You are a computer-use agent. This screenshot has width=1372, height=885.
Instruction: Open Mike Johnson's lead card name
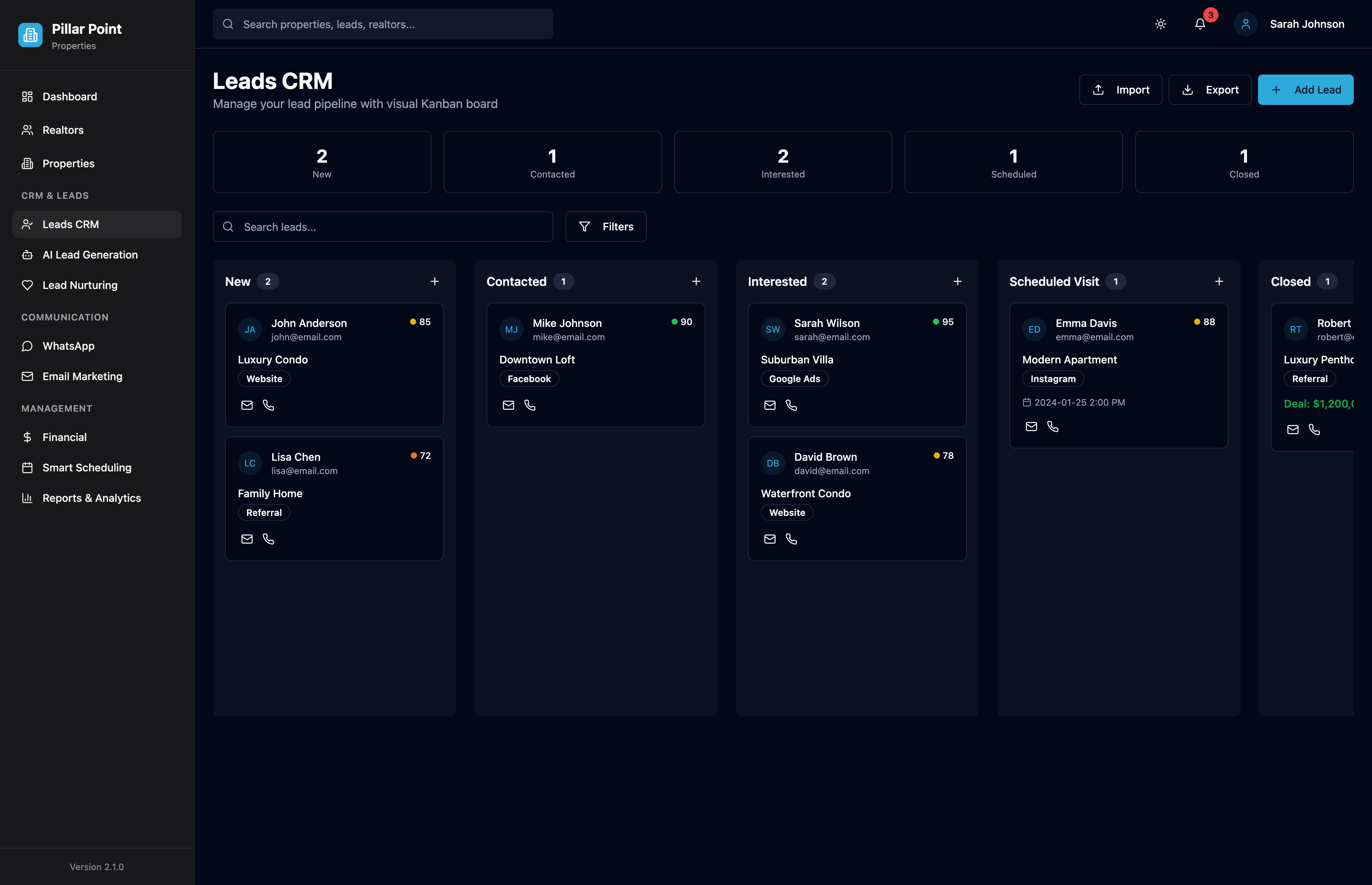click(x=567, y=323)
